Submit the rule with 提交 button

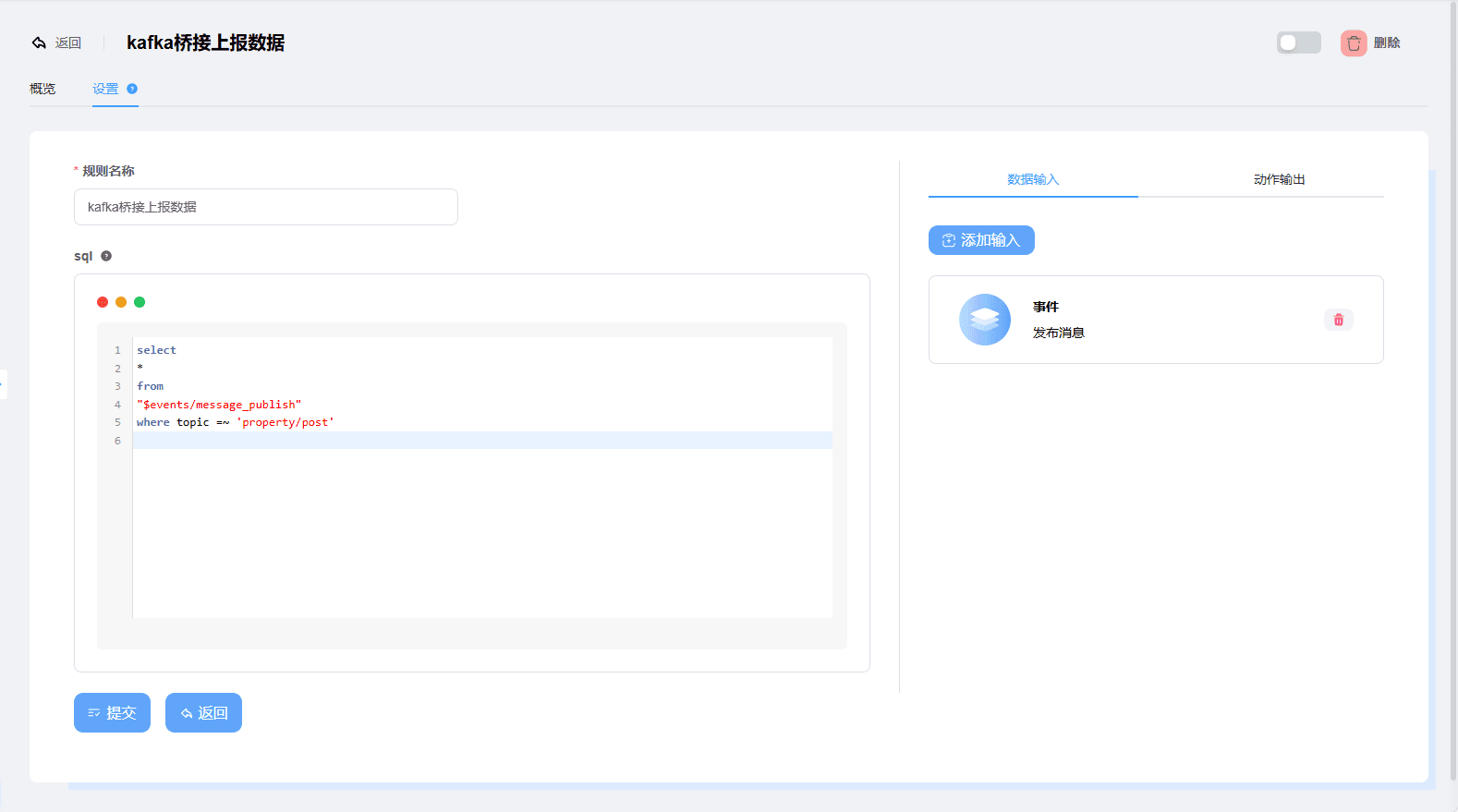112,712
